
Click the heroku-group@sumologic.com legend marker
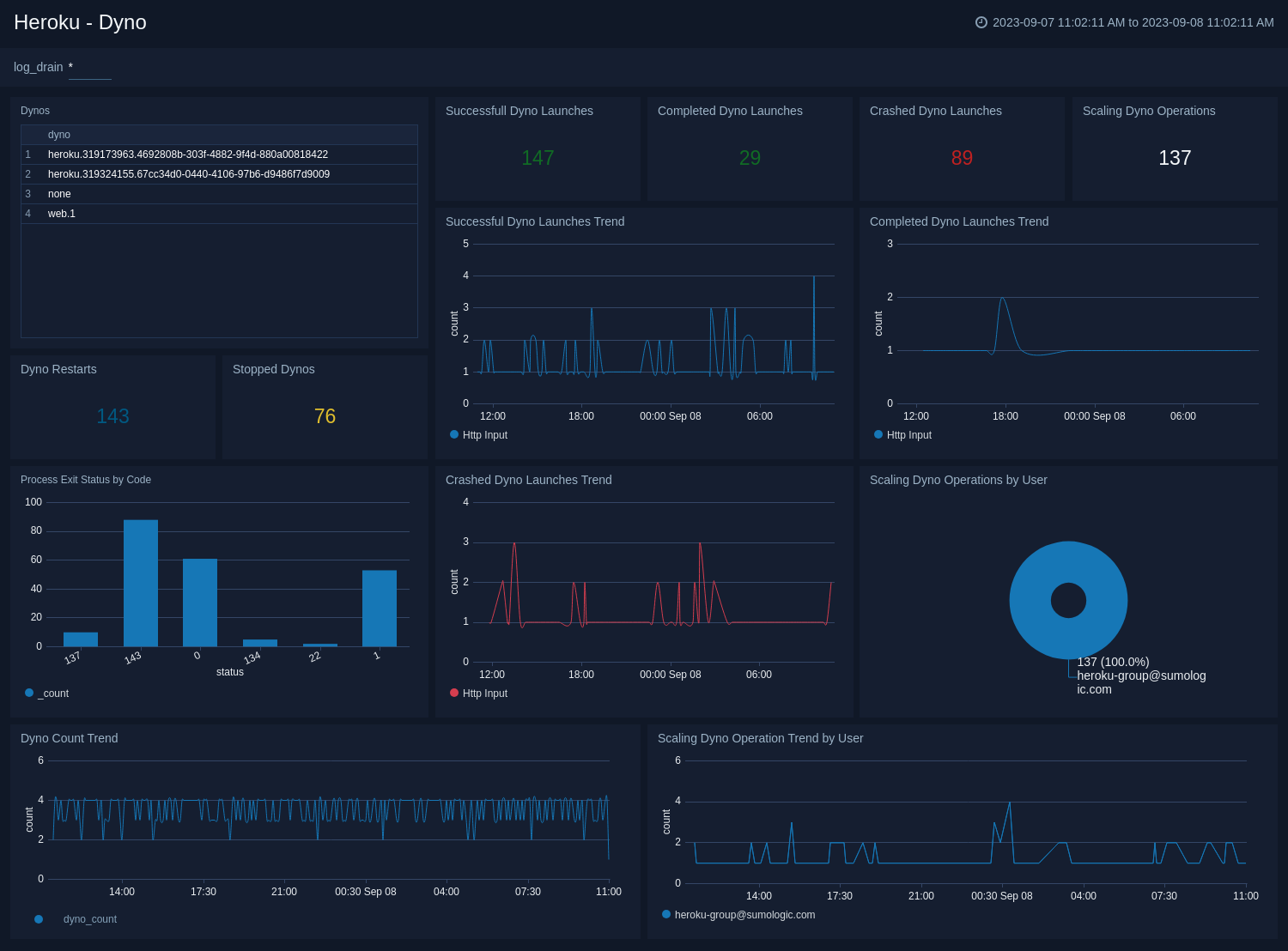pos(665,914)
